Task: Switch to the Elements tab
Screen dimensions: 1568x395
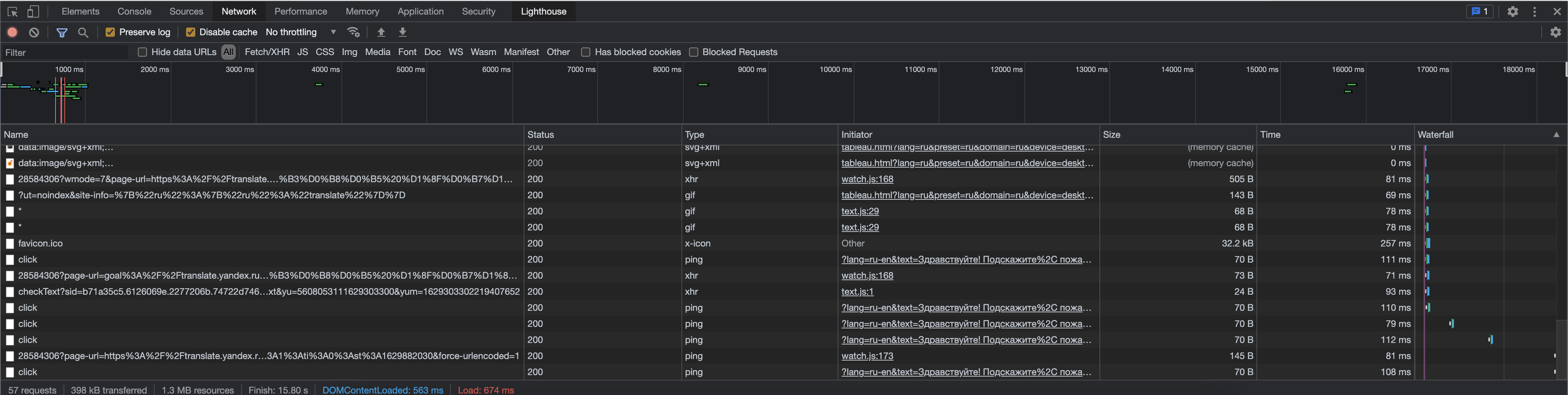Action: 80,11
